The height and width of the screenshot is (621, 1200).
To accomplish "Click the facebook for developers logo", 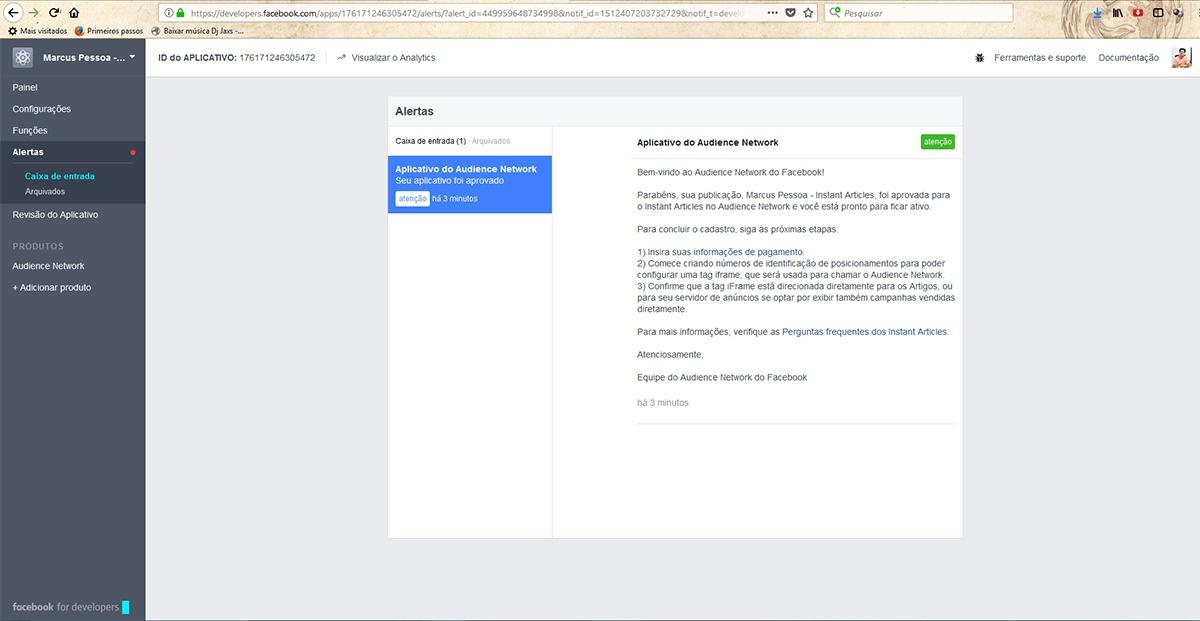I will click(70, 607).
